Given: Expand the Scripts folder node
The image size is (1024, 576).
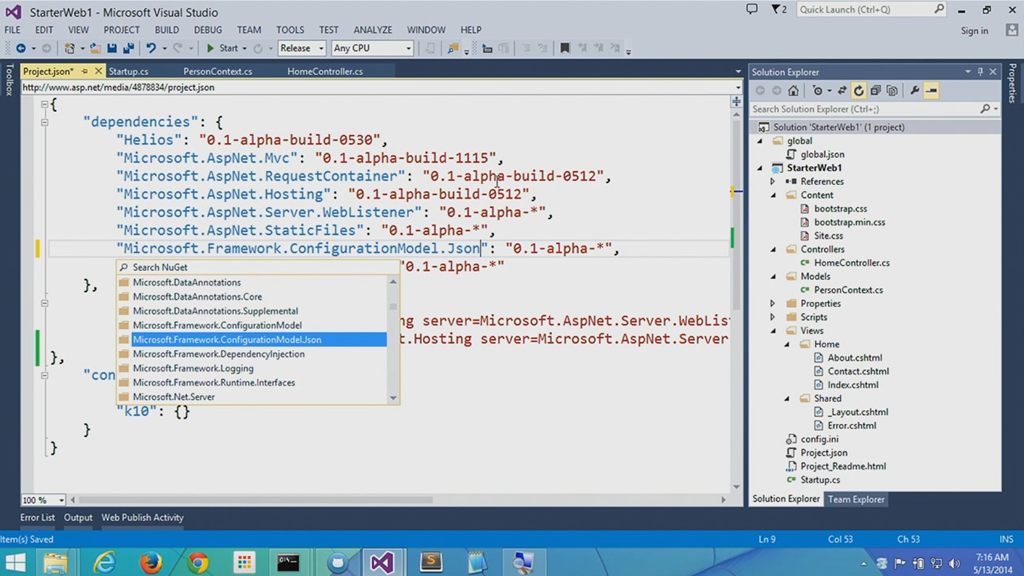Looking at the screenshot, I should 773,317.
